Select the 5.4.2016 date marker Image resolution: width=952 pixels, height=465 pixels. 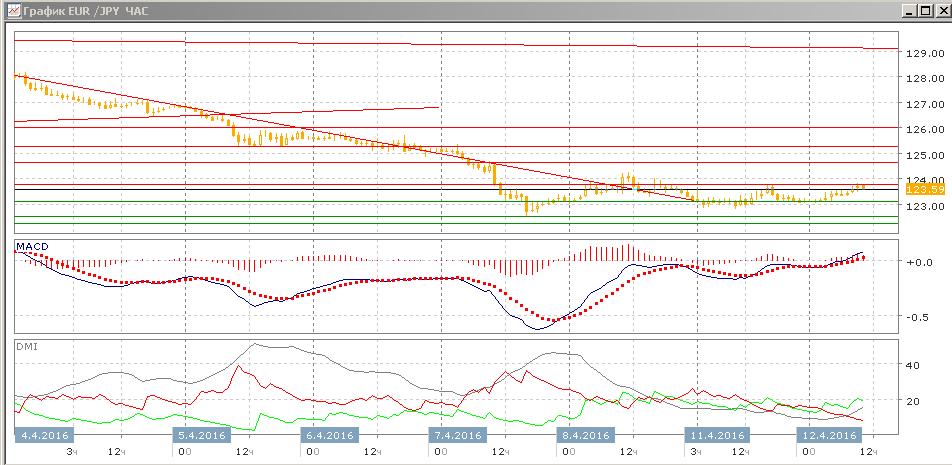pos(202,436)
